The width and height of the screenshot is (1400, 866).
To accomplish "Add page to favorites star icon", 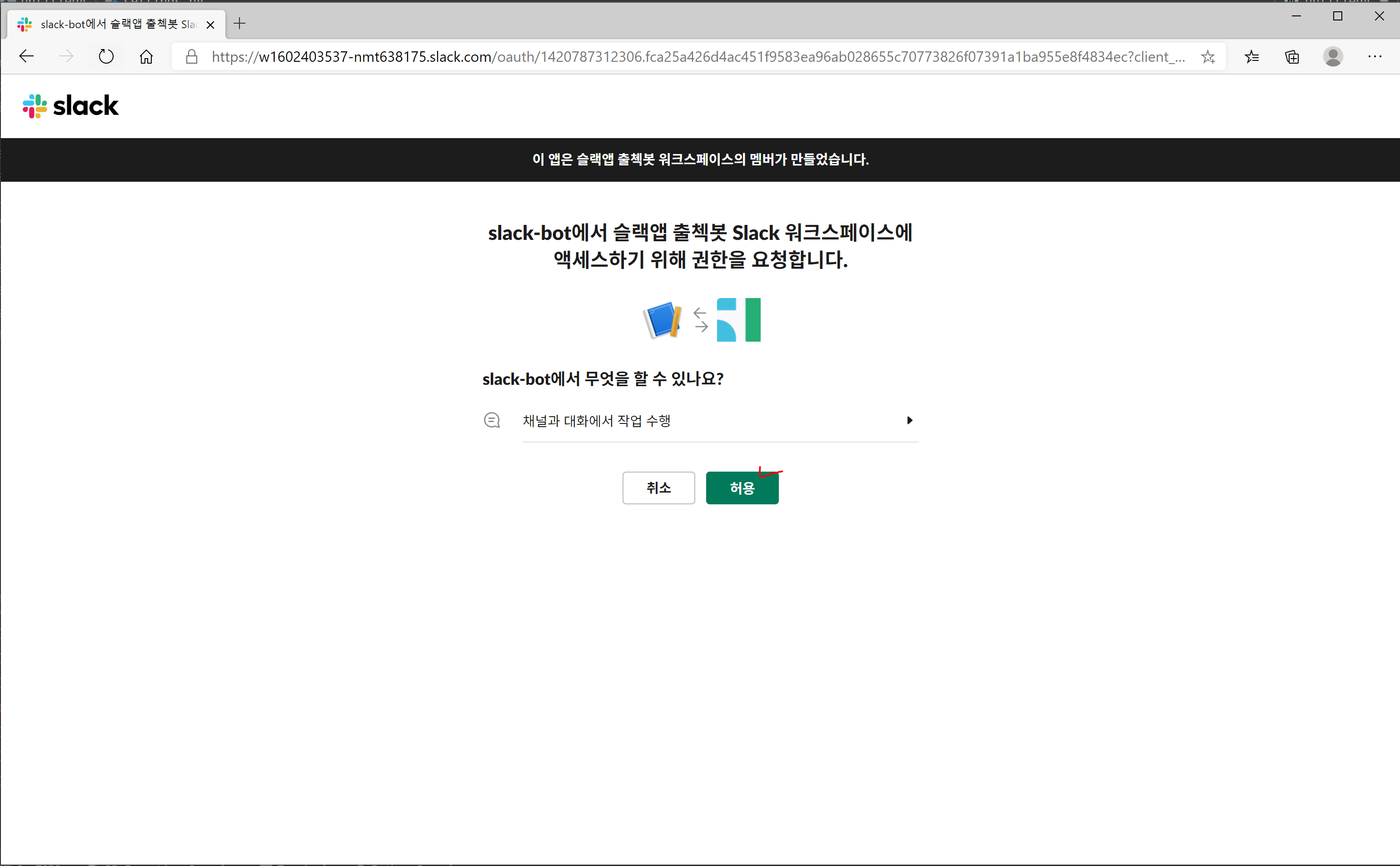I will pyautogui.click(x=1207, y=56).
